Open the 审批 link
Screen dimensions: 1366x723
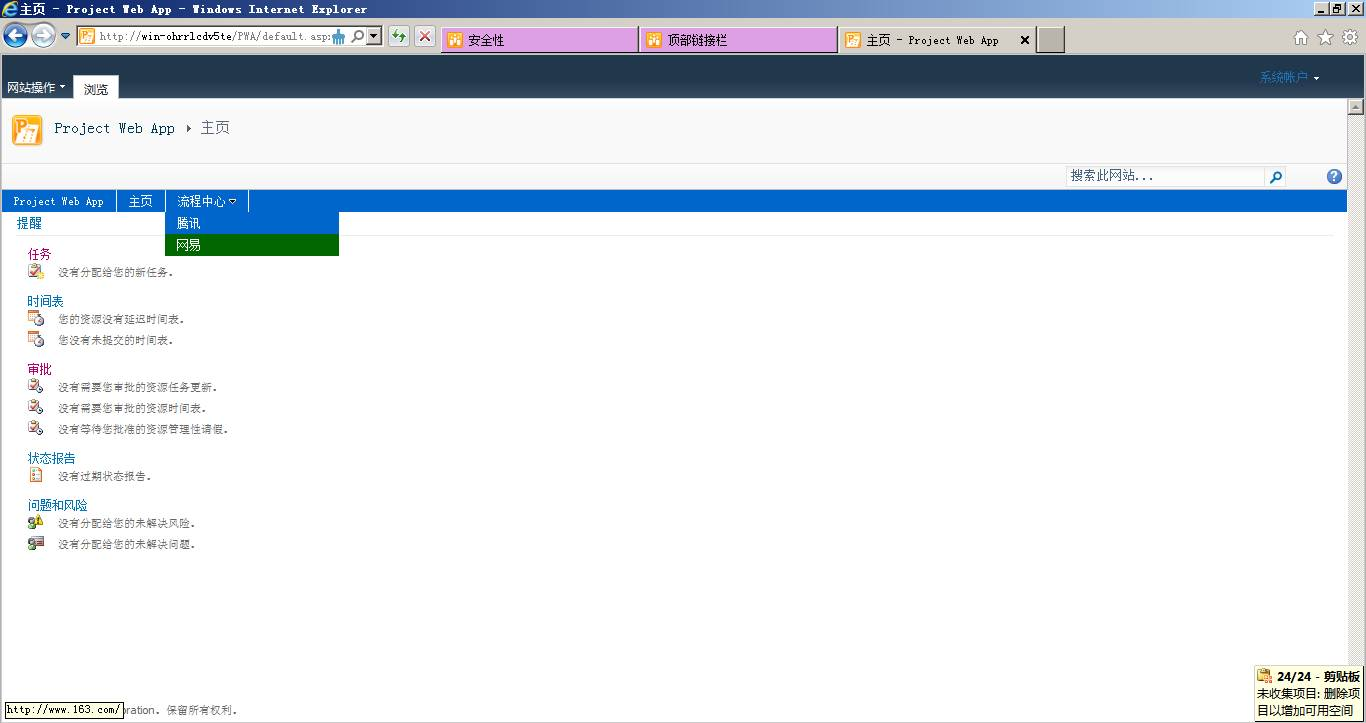click(x=39, y=369)
